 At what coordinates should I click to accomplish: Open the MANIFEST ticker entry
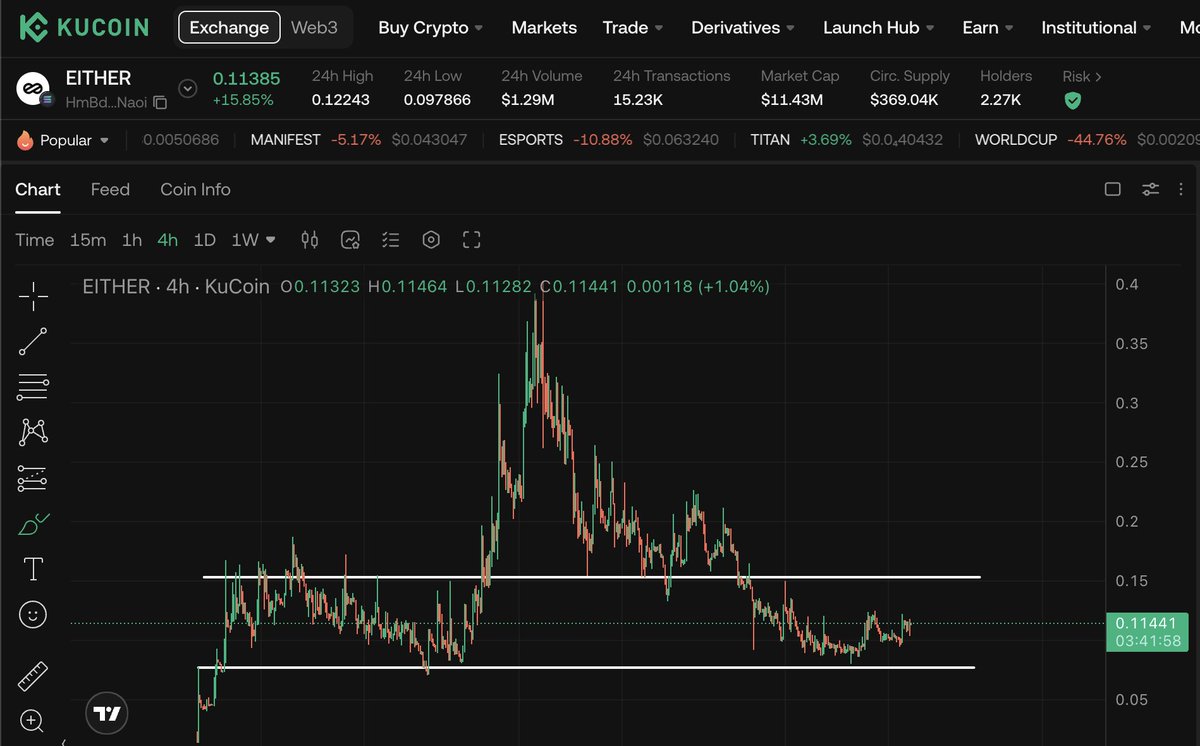359,140
